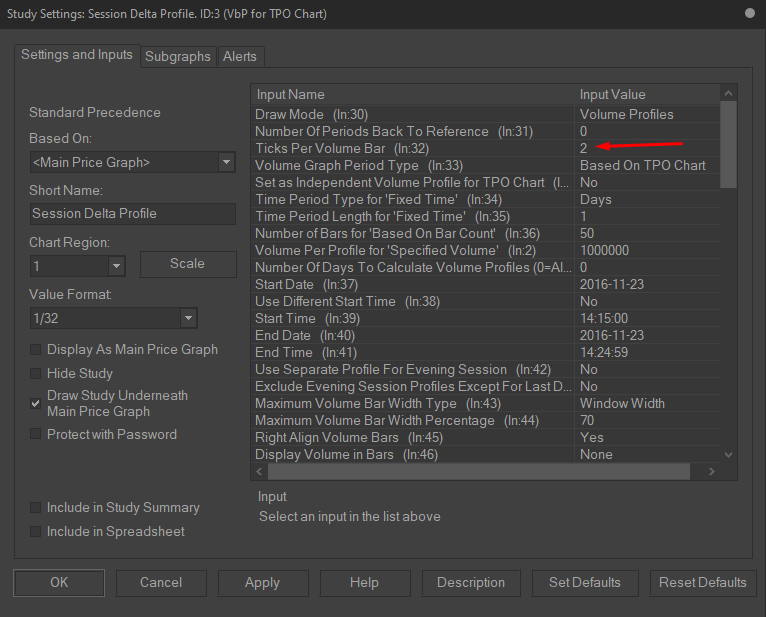766x617 pixels.
Task: Select Volume Graph Period Type row
Action: [486, 166]
